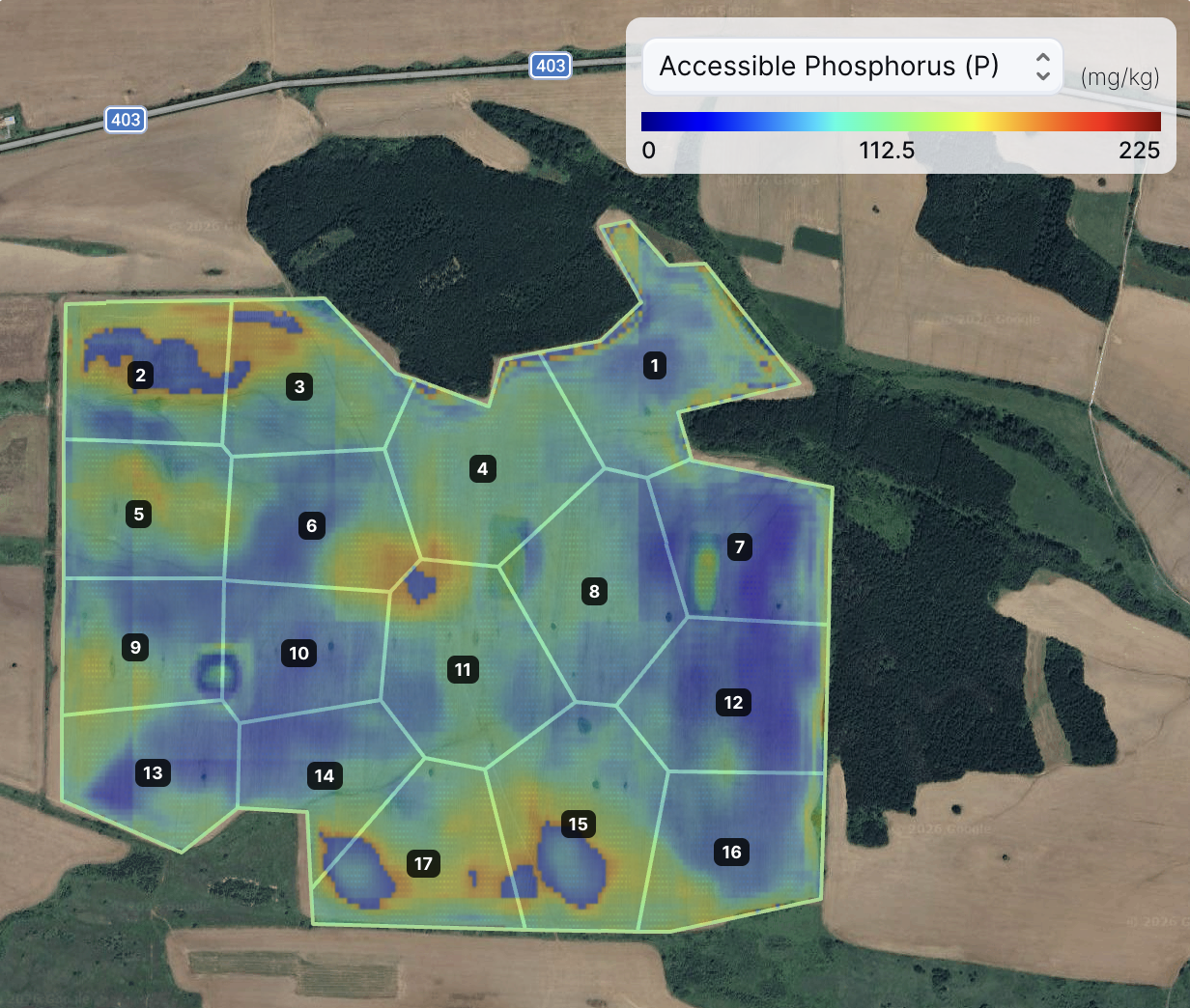Screen dimensions: 1190x1008
Task: Select zone marker 14
Action: (x=325, y=776)
